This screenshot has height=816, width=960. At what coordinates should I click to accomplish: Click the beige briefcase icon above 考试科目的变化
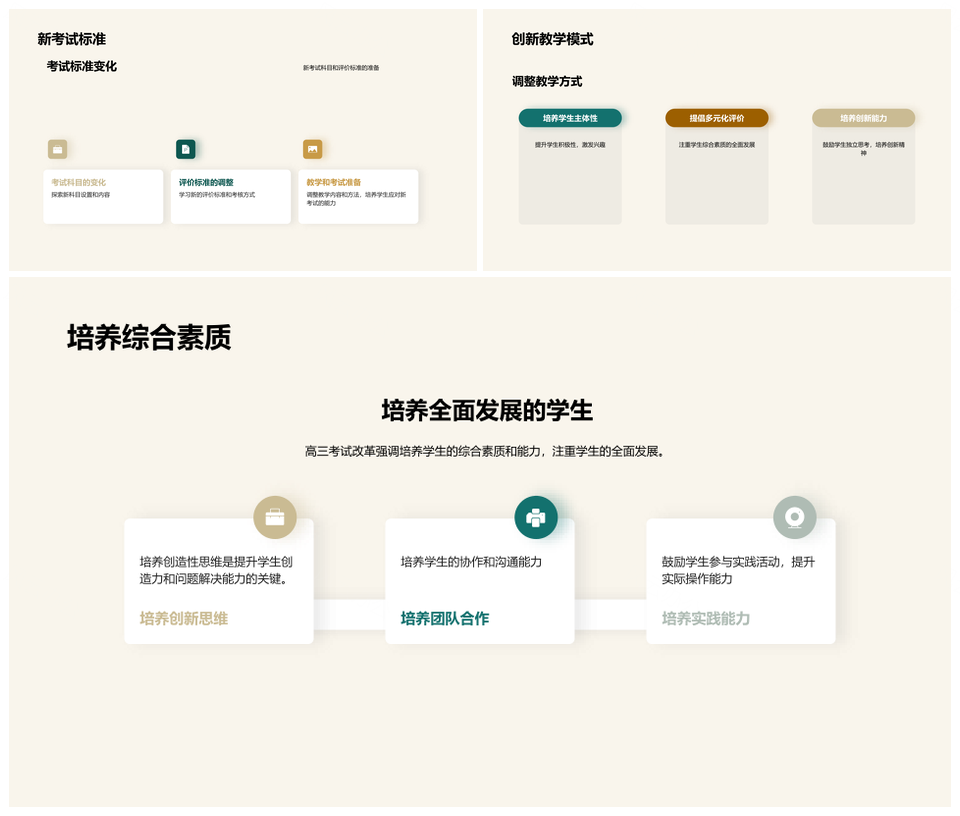click(x=58, y=149)
